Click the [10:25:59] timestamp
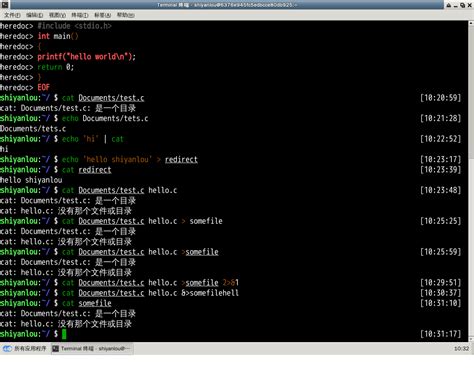474x368 pixels. (x=440, y=252)
